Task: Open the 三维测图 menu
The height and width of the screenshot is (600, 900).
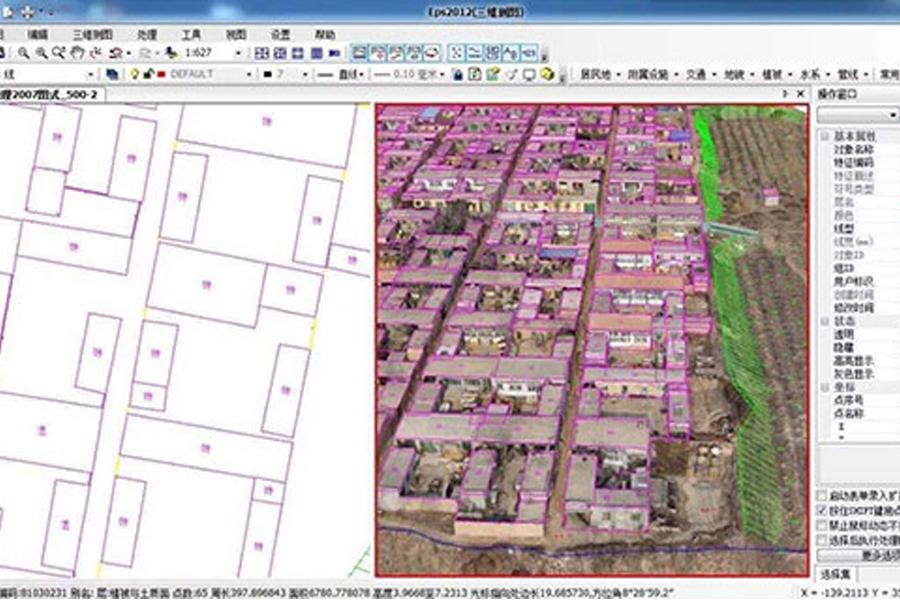Action: click(90, 34)
